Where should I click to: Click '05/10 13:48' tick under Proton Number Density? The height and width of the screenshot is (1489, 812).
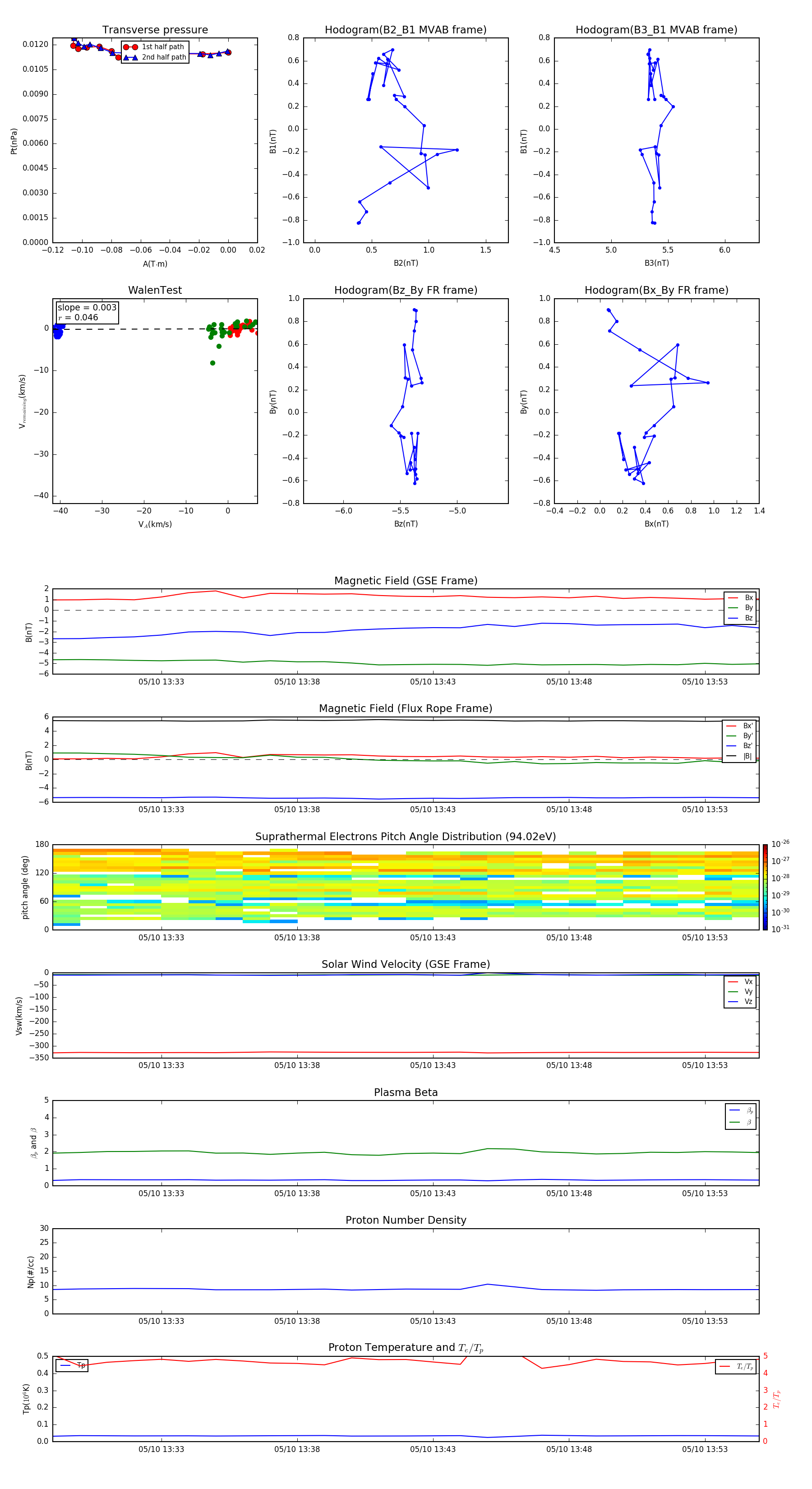(x=569, y=1321)
